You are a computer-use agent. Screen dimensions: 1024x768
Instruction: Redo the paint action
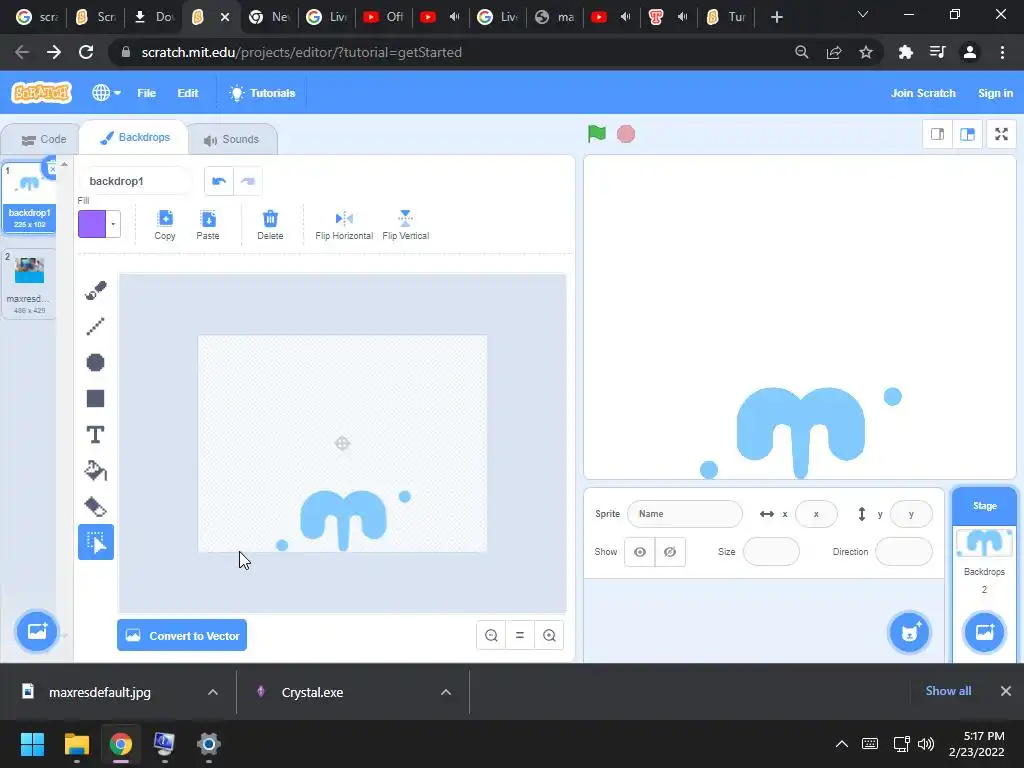click(x=248, y=181)
